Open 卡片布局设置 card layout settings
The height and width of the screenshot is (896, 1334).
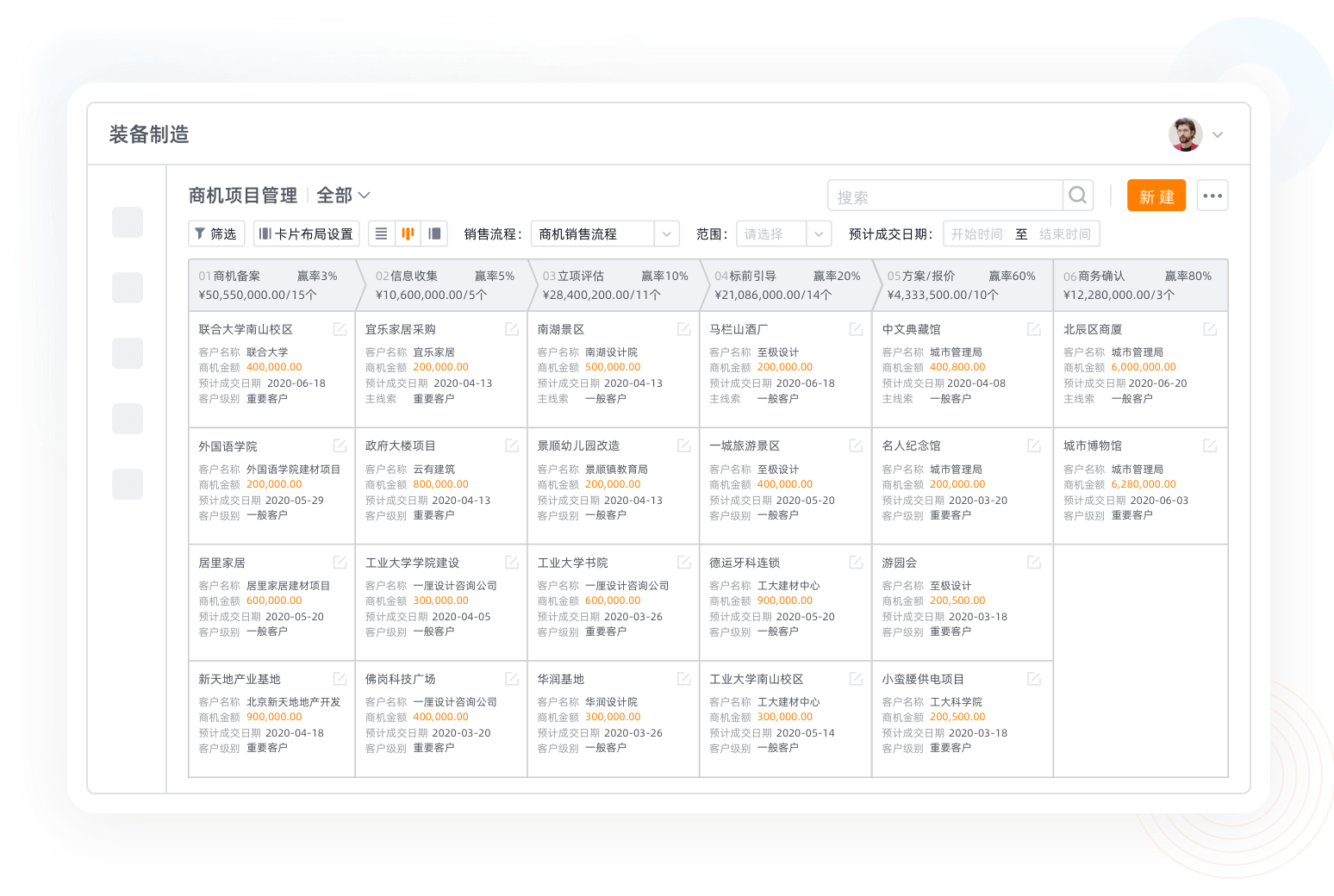pos(307,233)
